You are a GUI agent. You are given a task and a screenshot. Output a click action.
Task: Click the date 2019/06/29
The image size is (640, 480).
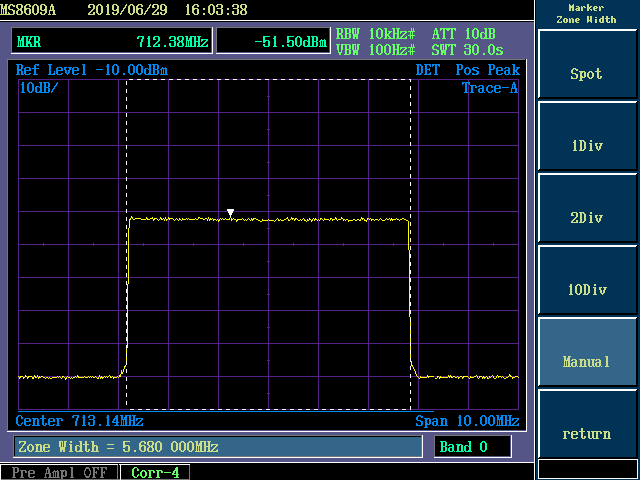[127, 10]
